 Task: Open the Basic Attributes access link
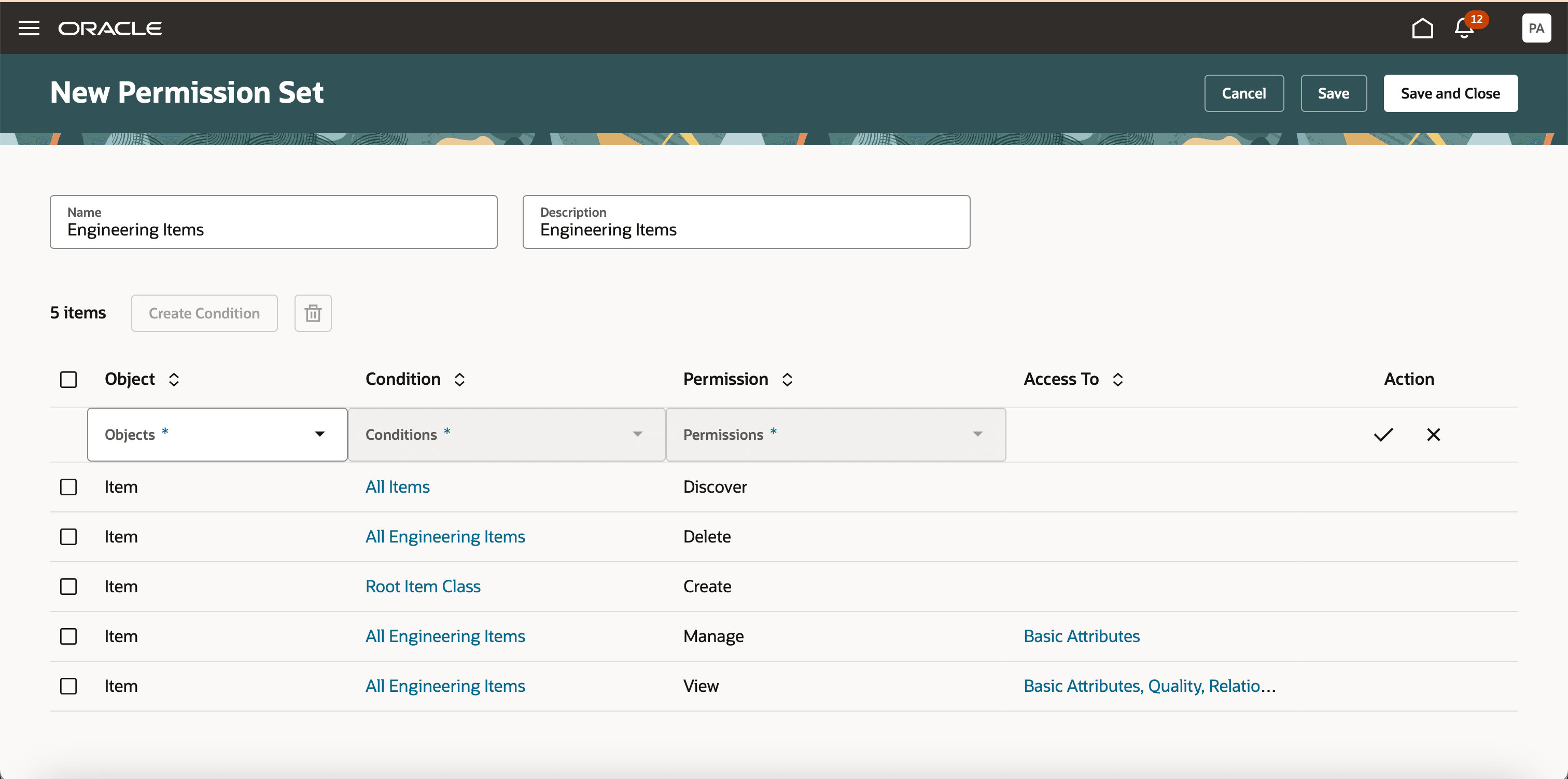pyautogui.click(x=1081, y=636)
